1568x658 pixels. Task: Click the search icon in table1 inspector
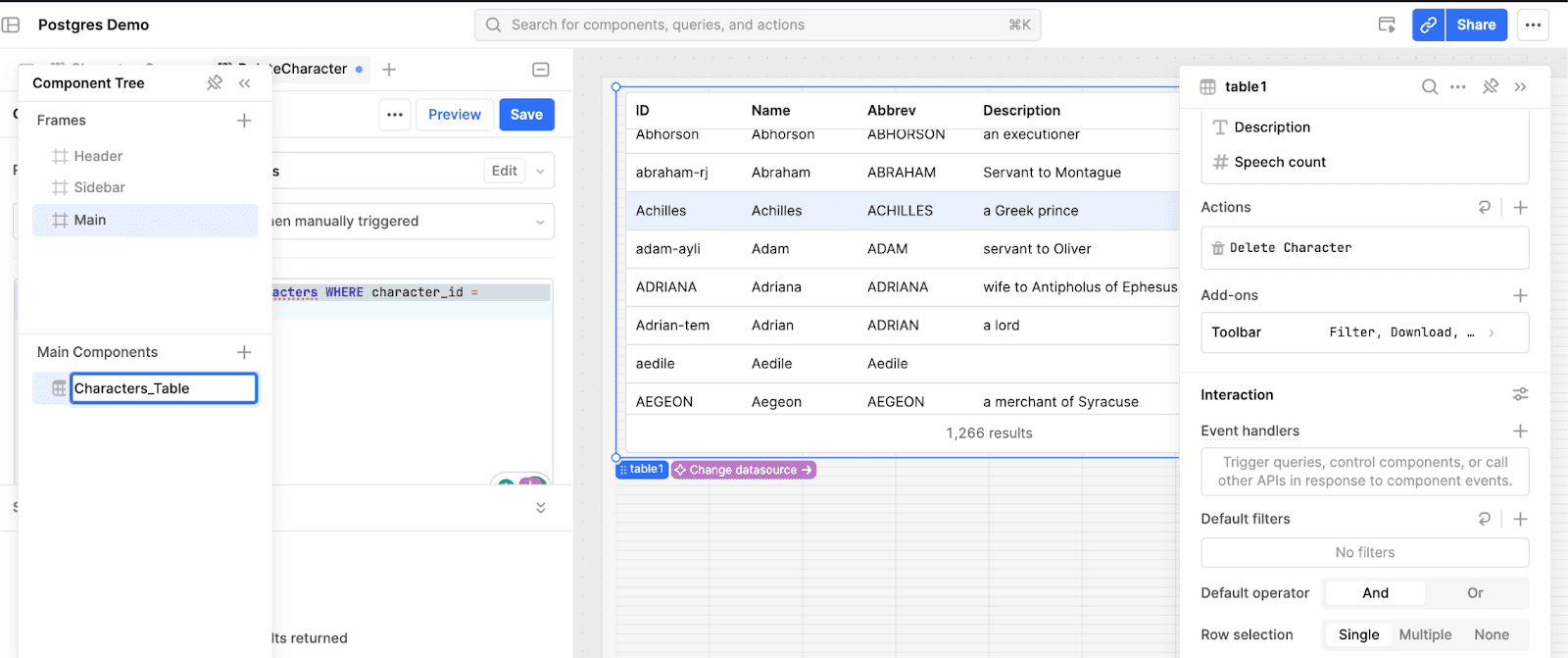(x=1430, y=87)
